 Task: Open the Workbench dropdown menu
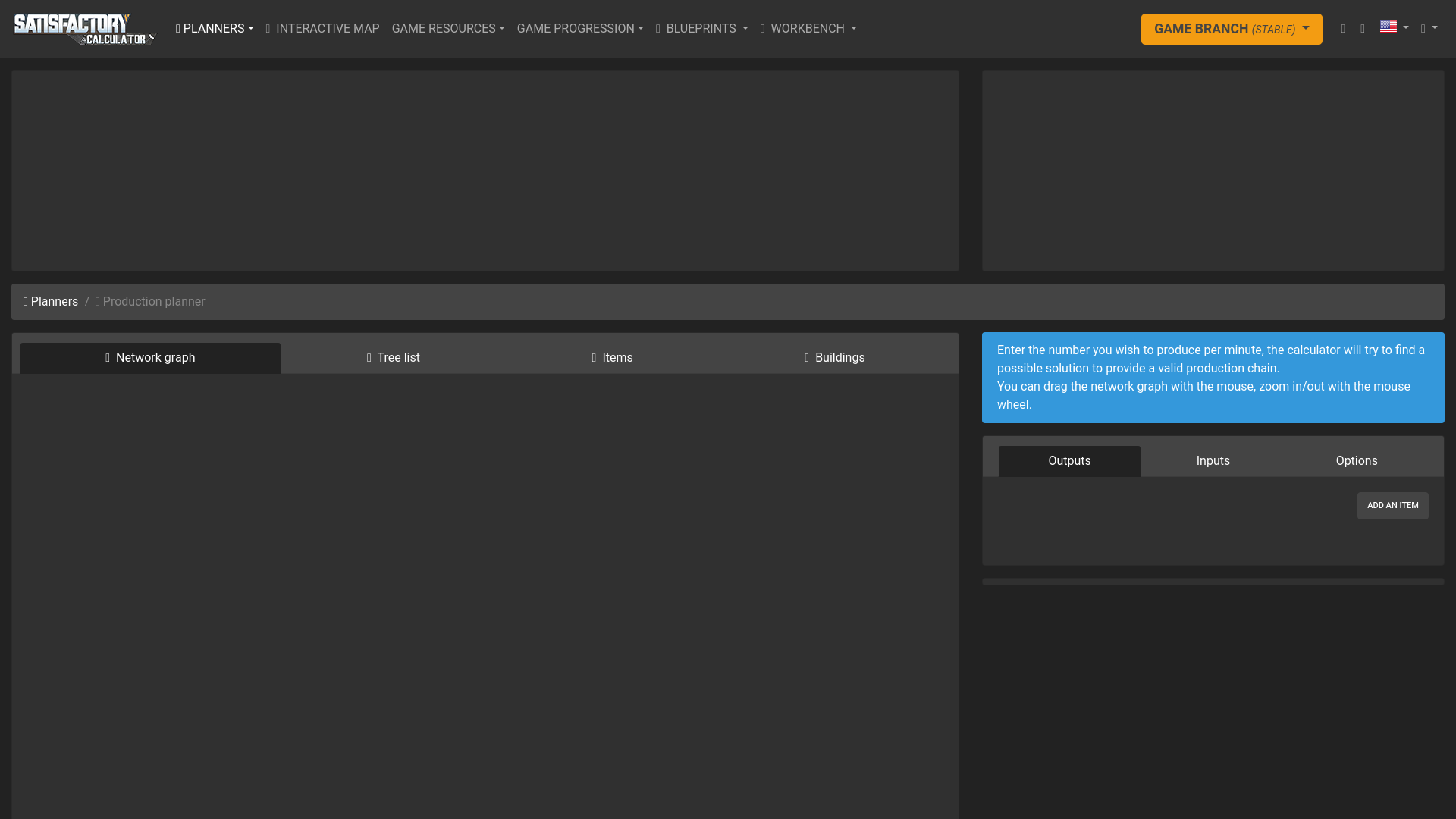coord(808,29)
